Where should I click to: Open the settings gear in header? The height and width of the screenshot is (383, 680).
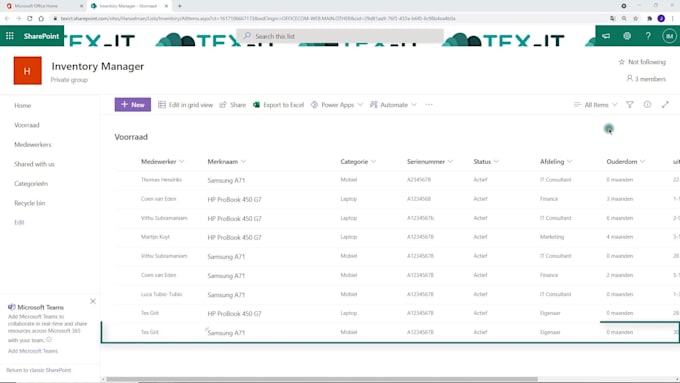(627, 36)
